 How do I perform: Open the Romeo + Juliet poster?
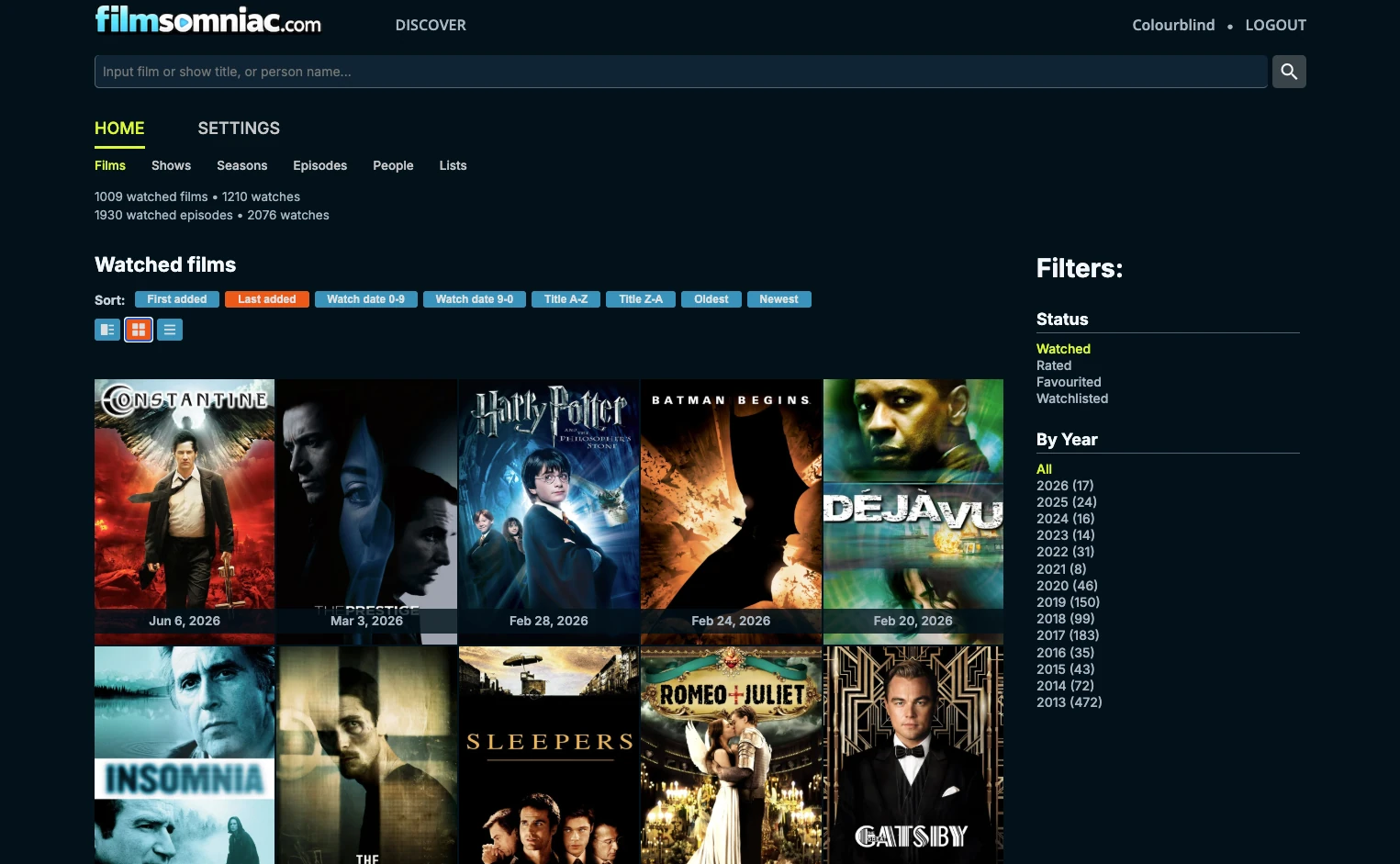click(x=731, y=755)
